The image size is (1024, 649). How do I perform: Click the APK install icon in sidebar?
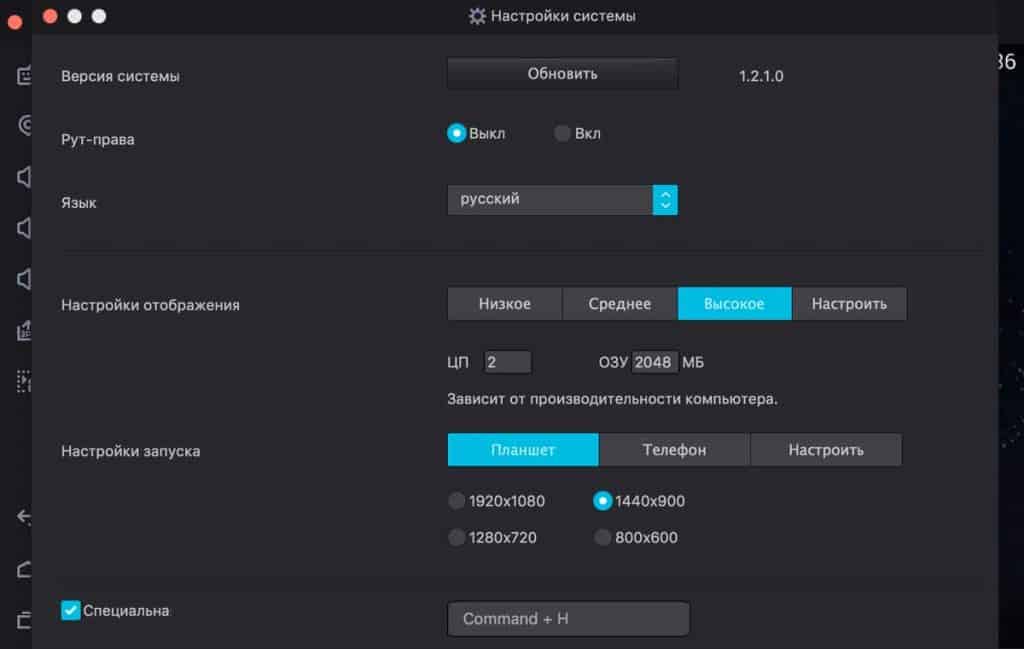24,330
